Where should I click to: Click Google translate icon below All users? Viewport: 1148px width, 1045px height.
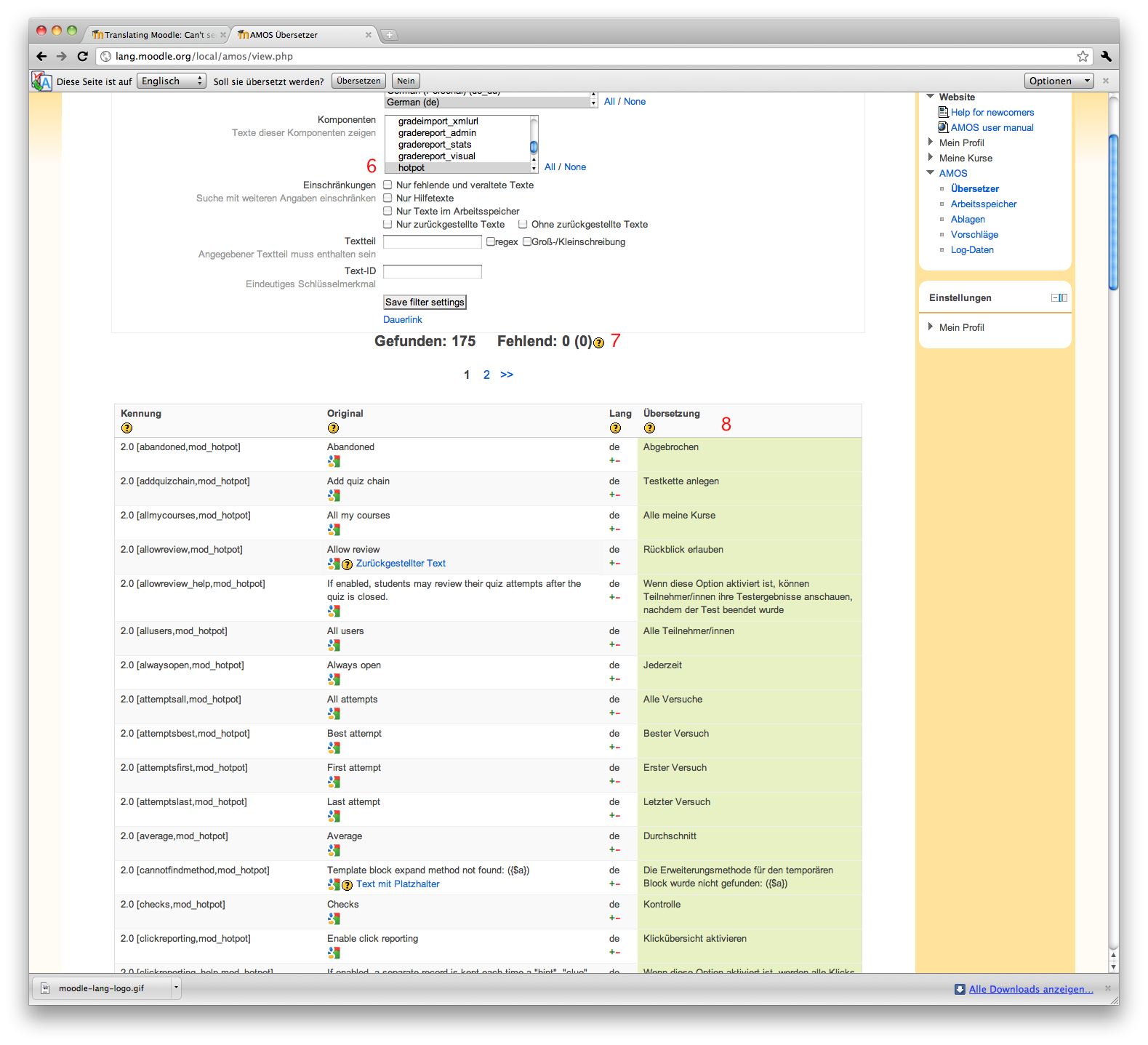pos(334,645)
